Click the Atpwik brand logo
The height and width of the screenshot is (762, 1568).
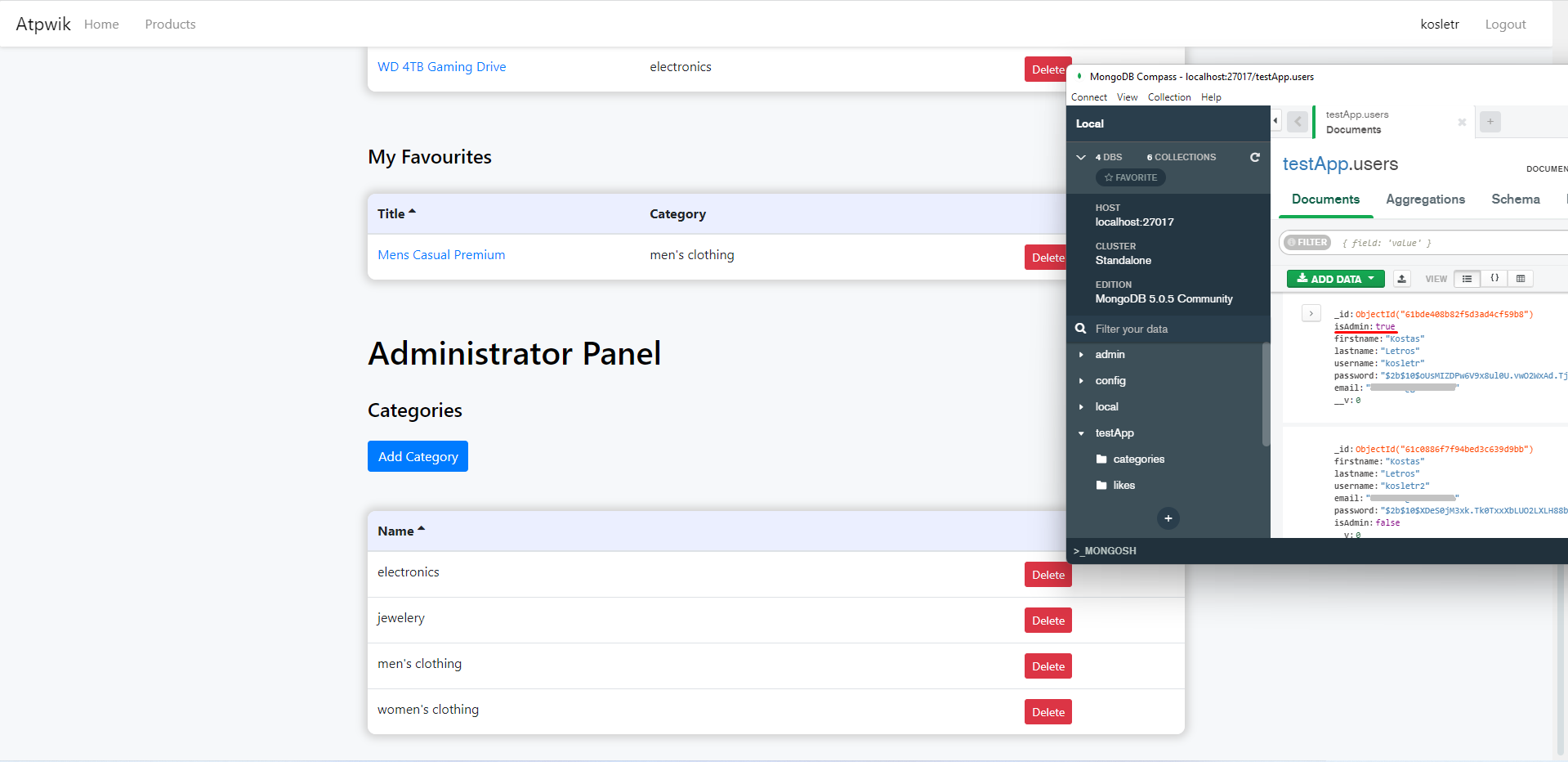tap(43, 24)
